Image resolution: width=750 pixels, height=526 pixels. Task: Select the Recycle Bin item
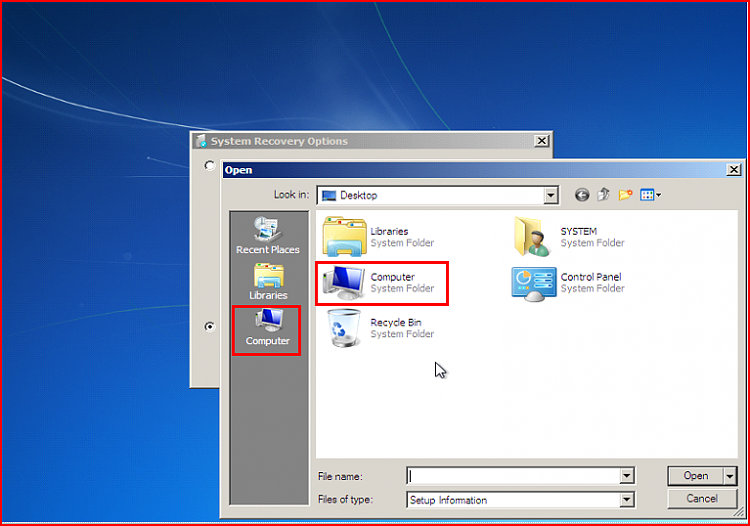click(x=380, y=328)
